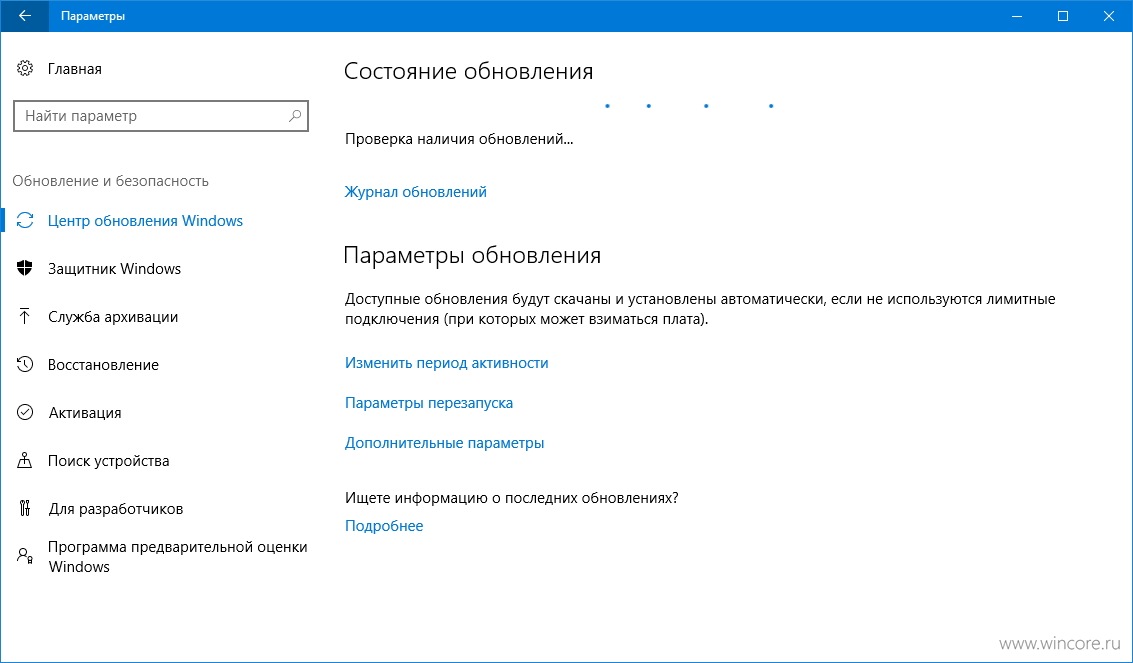Click the Параметры обновления heading

coord(472,255)
